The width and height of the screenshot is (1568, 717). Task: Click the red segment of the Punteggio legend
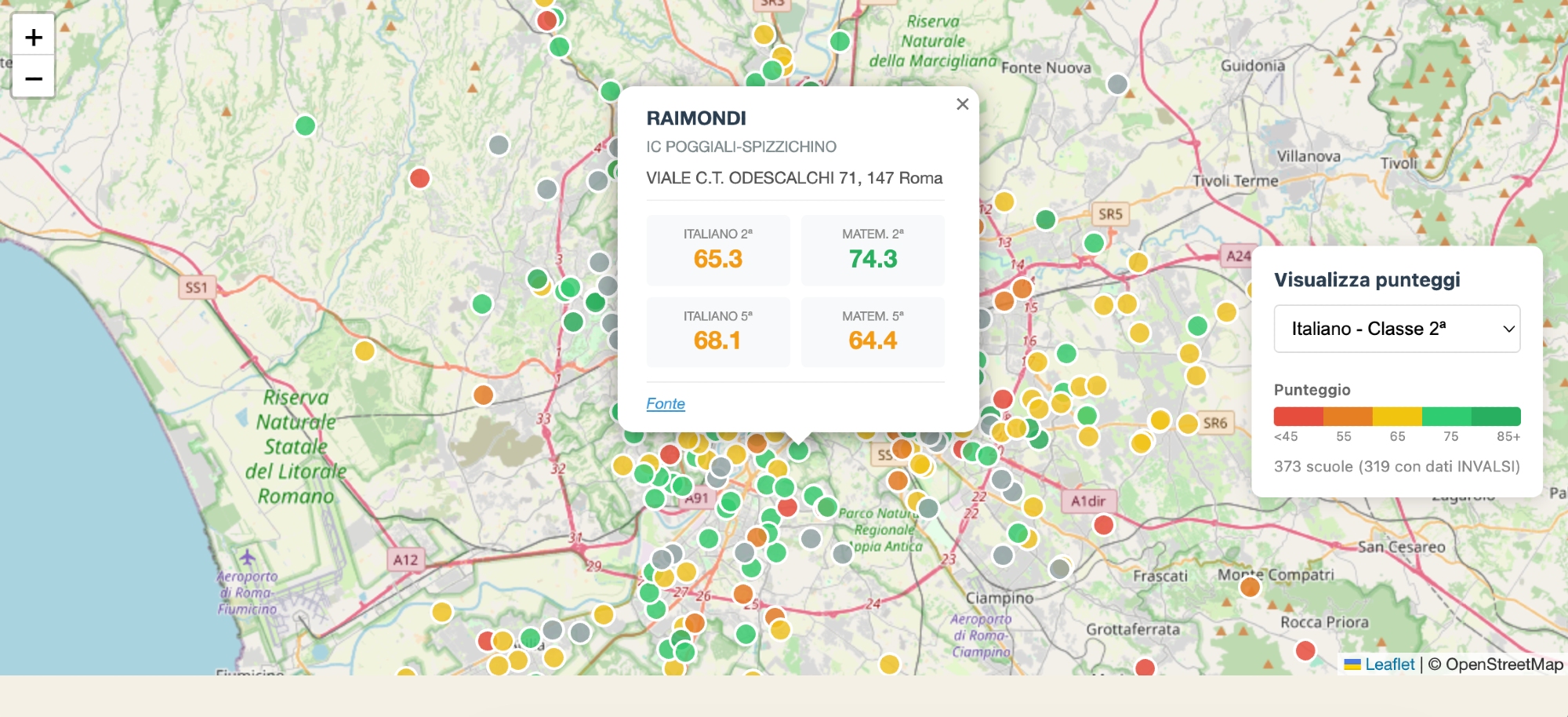(x=1298, y=417)
